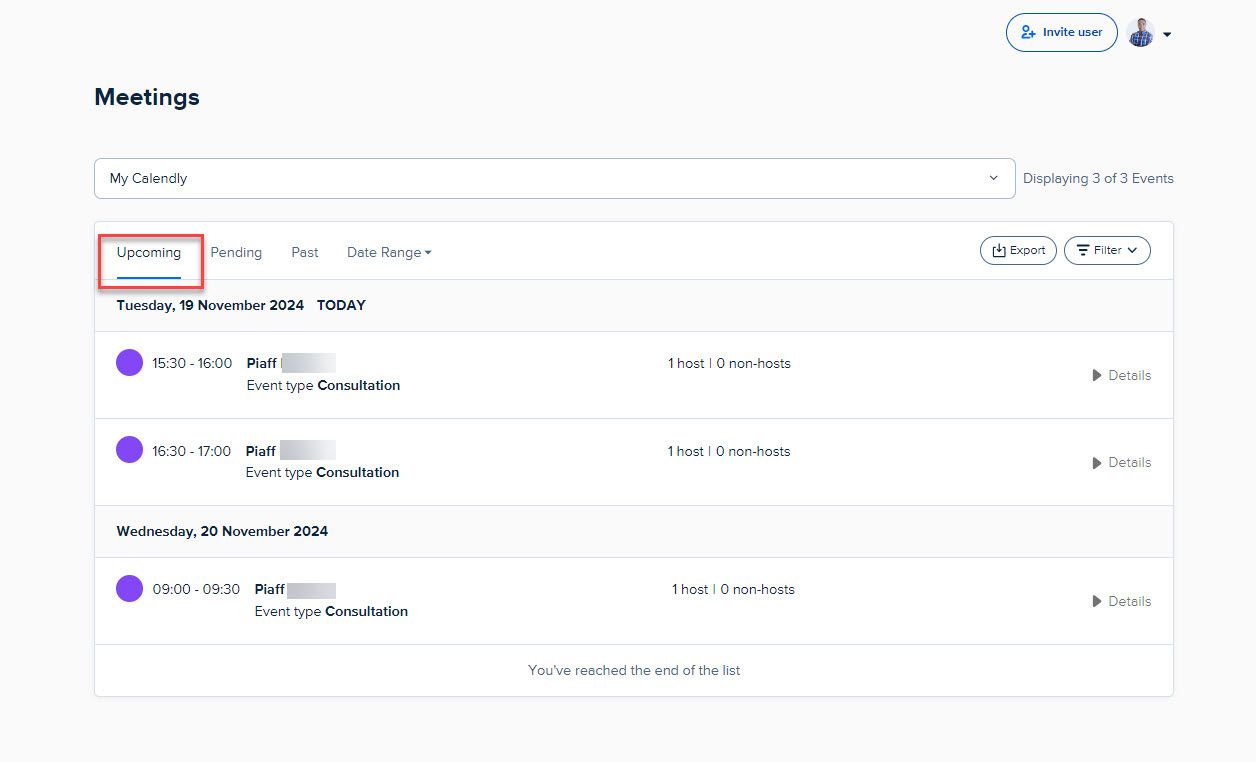Click the Details play triangle for the 16:30 meeting
Image resolution: width=1256 pixels, height=762 pixels.
click(x=1095, y=462)
